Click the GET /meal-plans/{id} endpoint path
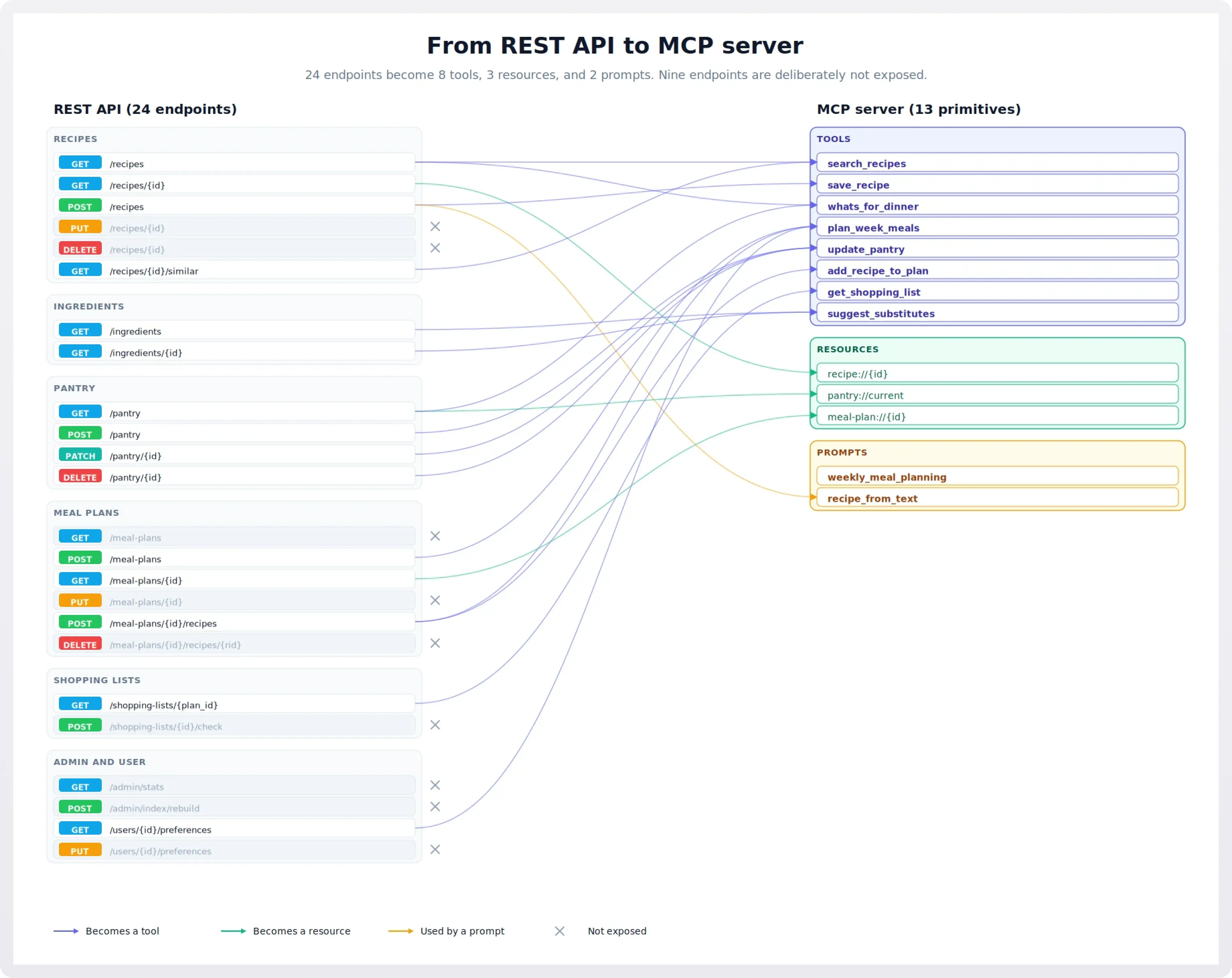Image resolution: width=1232 pixels, height=978 pixels. click(x=146, y=580)
